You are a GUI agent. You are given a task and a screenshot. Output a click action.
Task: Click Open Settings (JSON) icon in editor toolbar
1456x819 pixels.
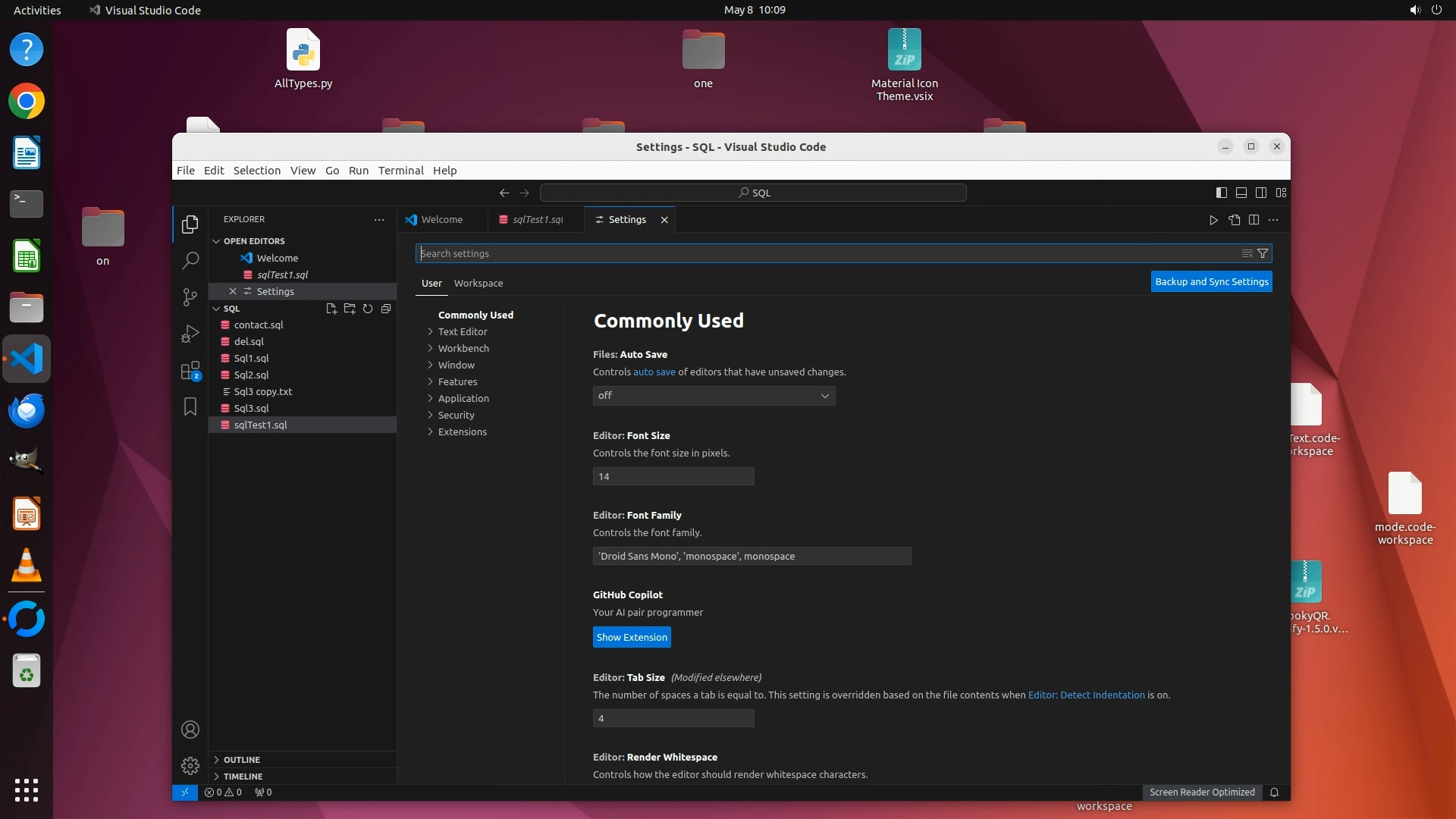1234,220
